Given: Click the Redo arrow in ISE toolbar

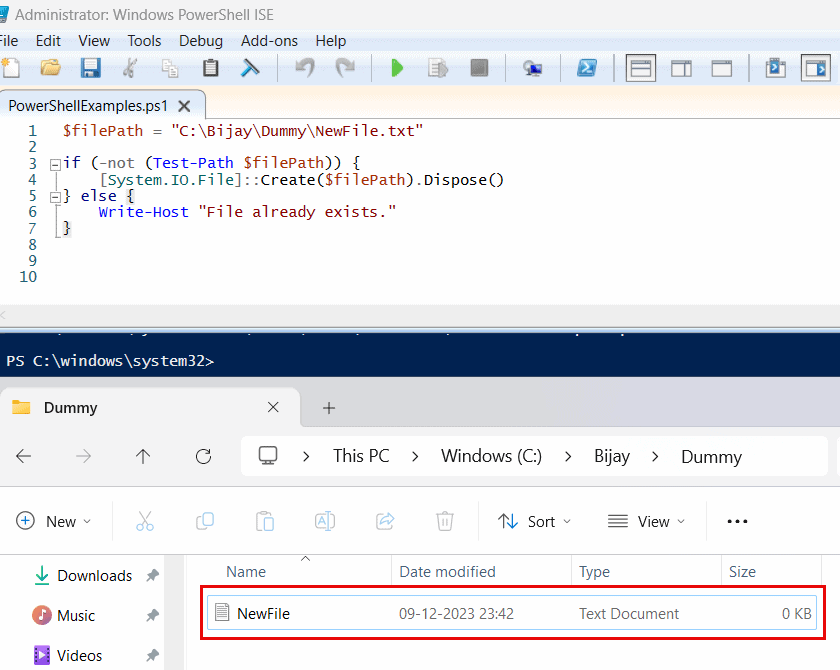Looking at the screenshot, I should (x=345, y=68).
